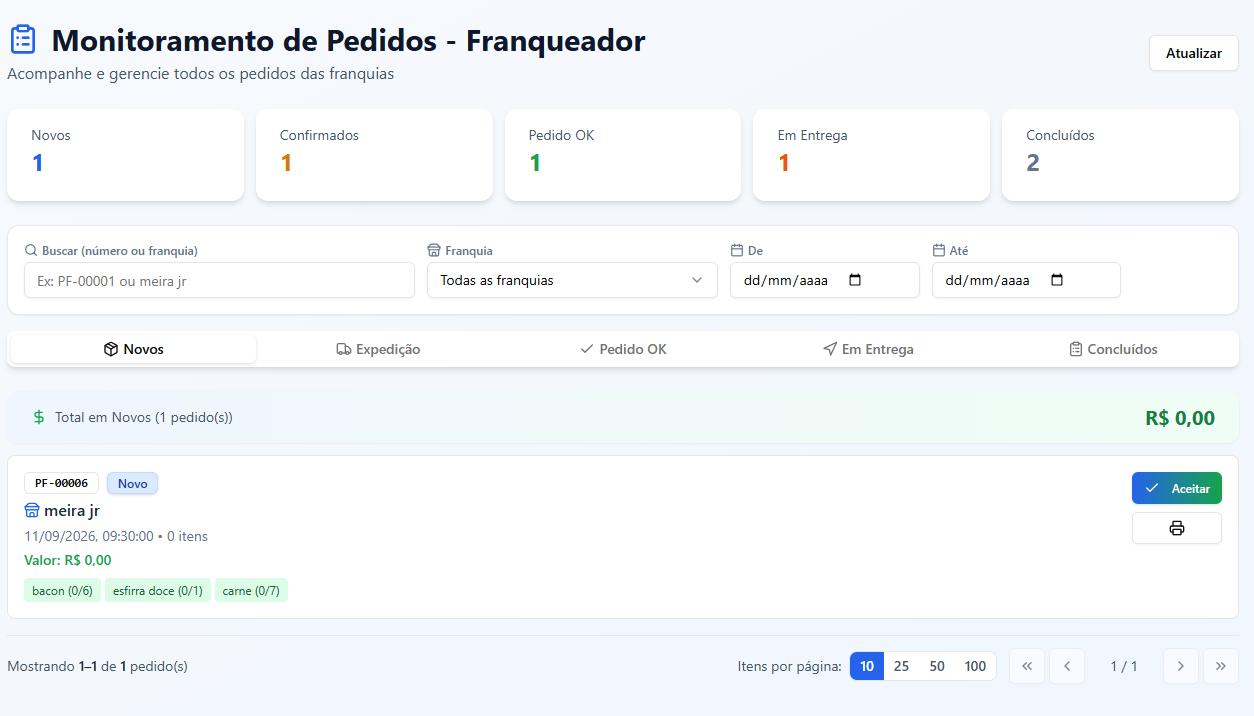Viewport: 1254px width, 716px height.
Task: Click the bacon (0/6) item tag
Action: (x=62, y=590)
